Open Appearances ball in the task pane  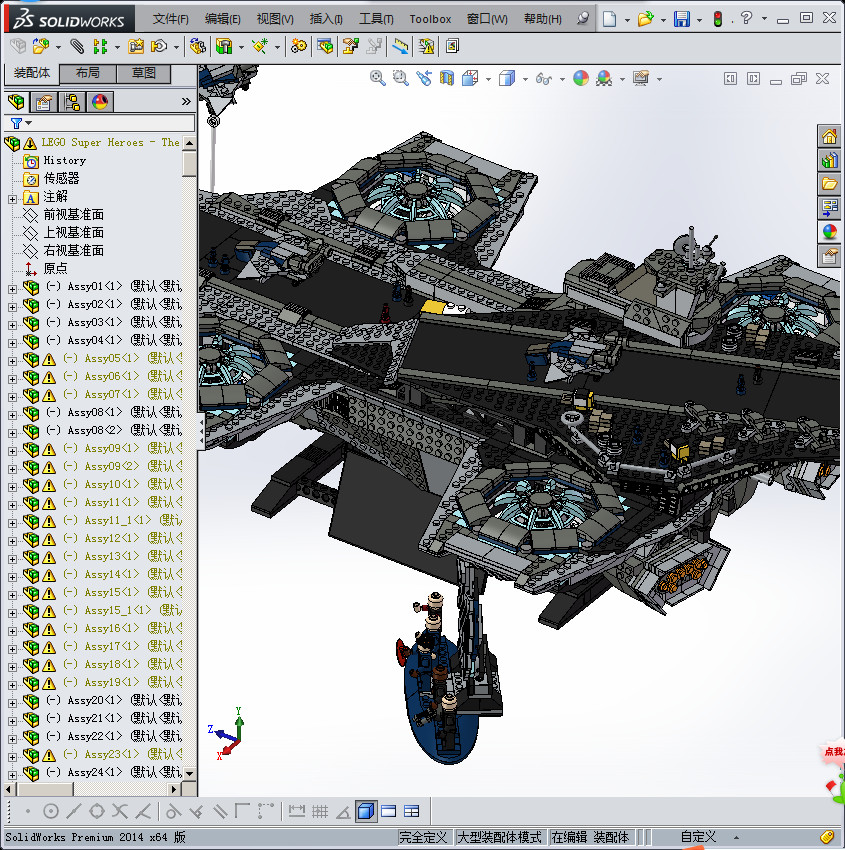coord(829,231)
